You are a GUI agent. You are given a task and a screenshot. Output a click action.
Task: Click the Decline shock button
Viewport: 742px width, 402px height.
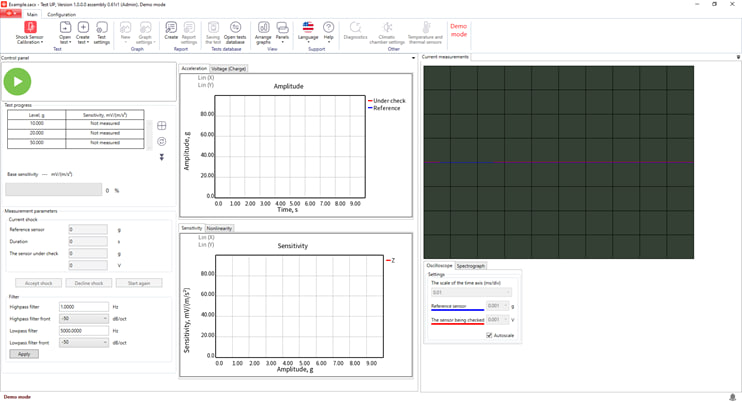click(88, 283)
